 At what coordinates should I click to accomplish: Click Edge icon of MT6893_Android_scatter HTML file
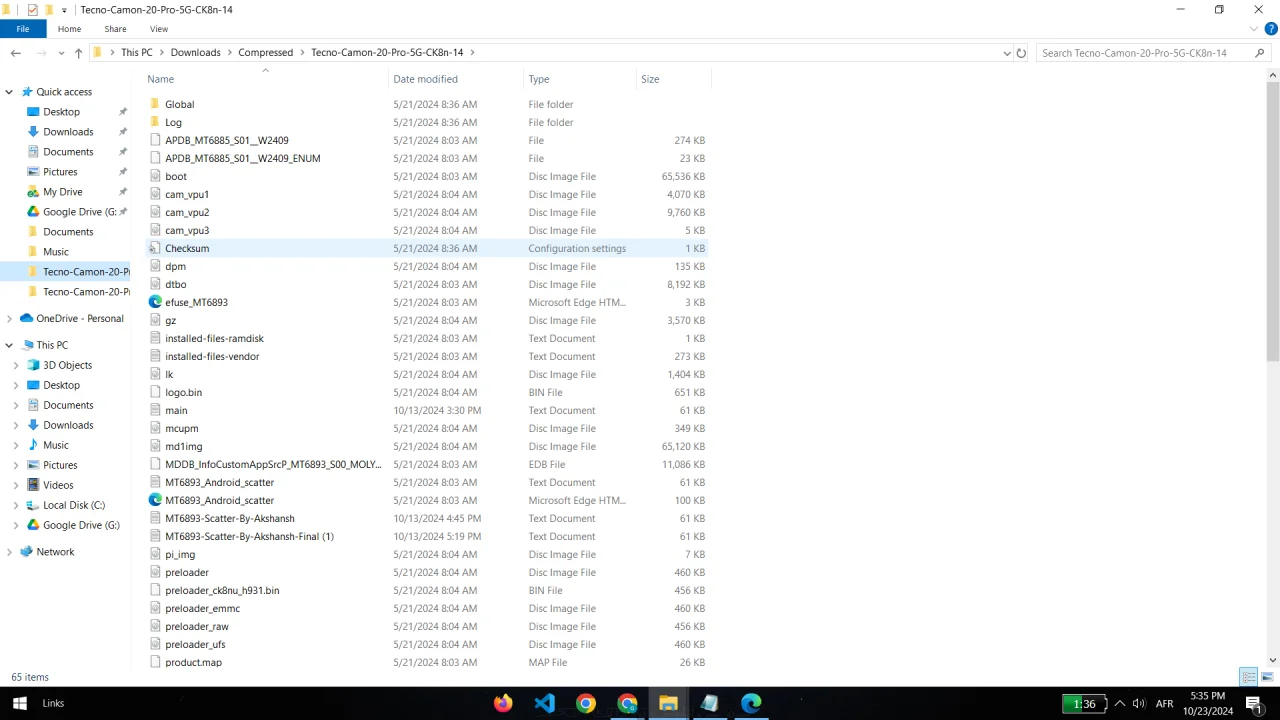click(x=155, y=500)
